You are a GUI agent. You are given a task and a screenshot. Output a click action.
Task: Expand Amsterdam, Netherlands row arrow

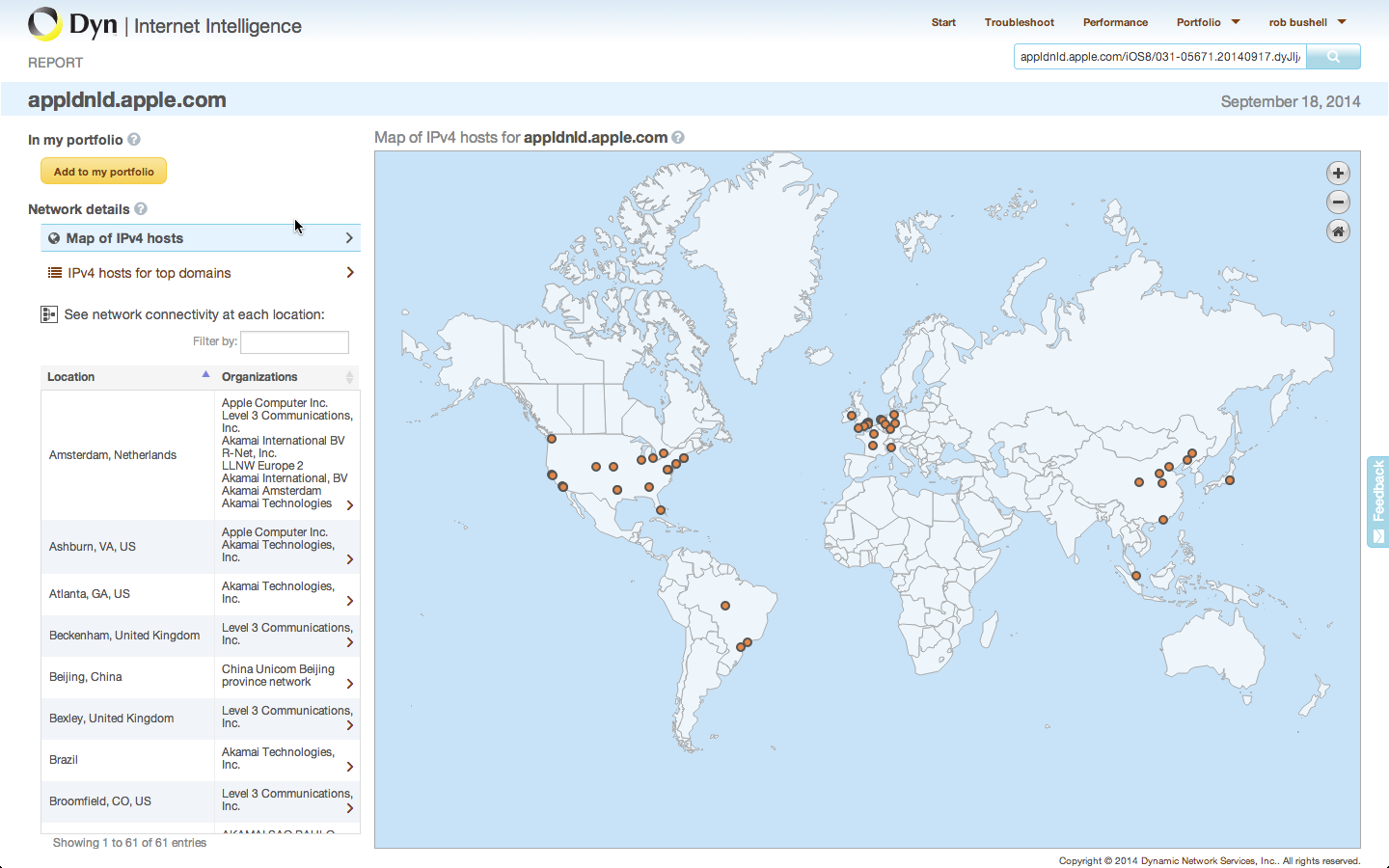[350, 505]
